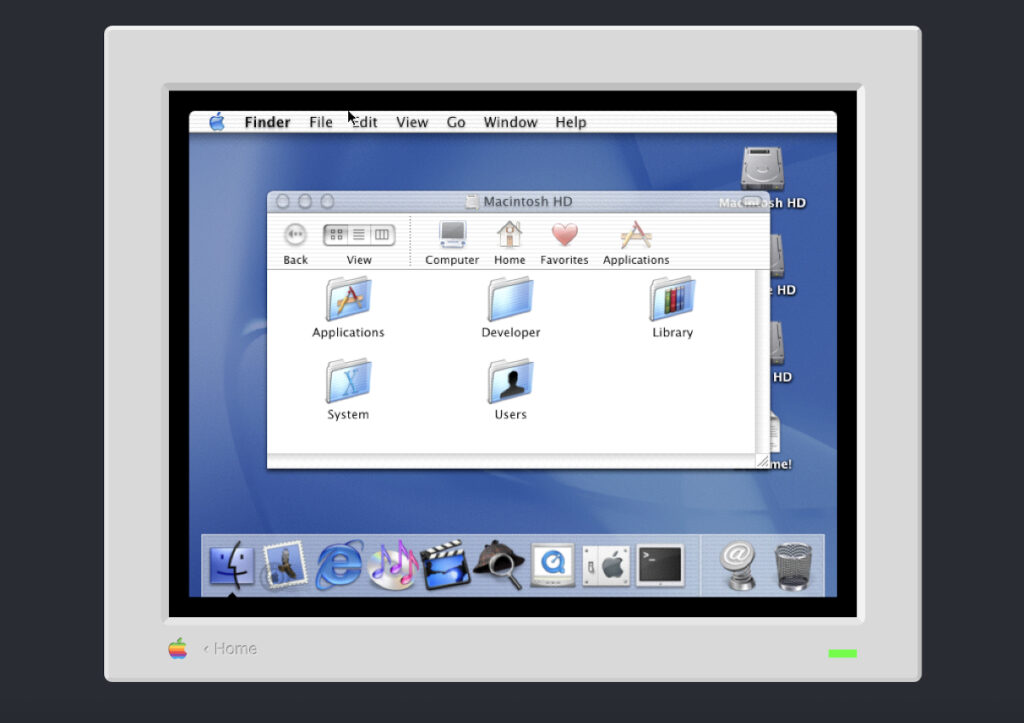Click the resize grip at the Finder window corner
The image size is (1024, 723).
tap(762, 461)
